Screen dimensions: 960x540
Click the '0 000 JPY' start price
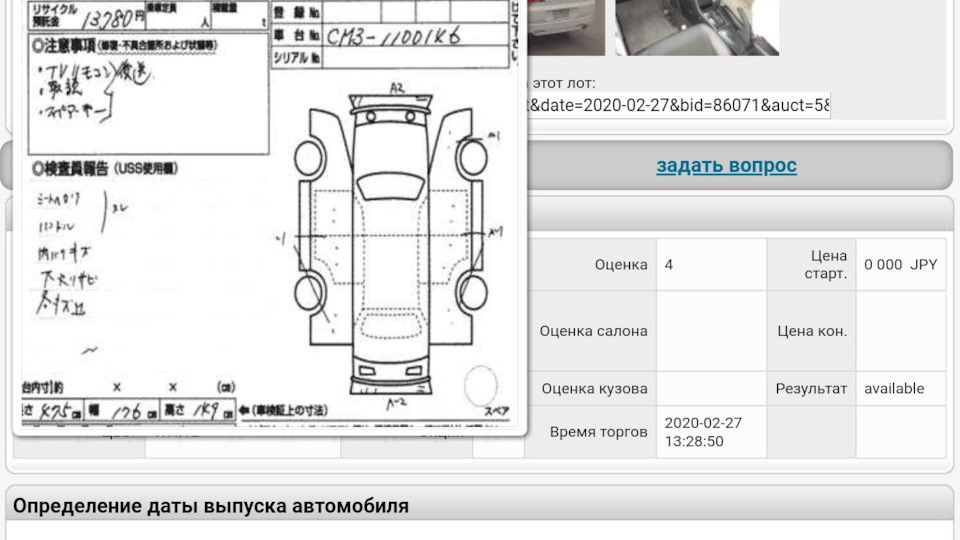pos(901,264)
